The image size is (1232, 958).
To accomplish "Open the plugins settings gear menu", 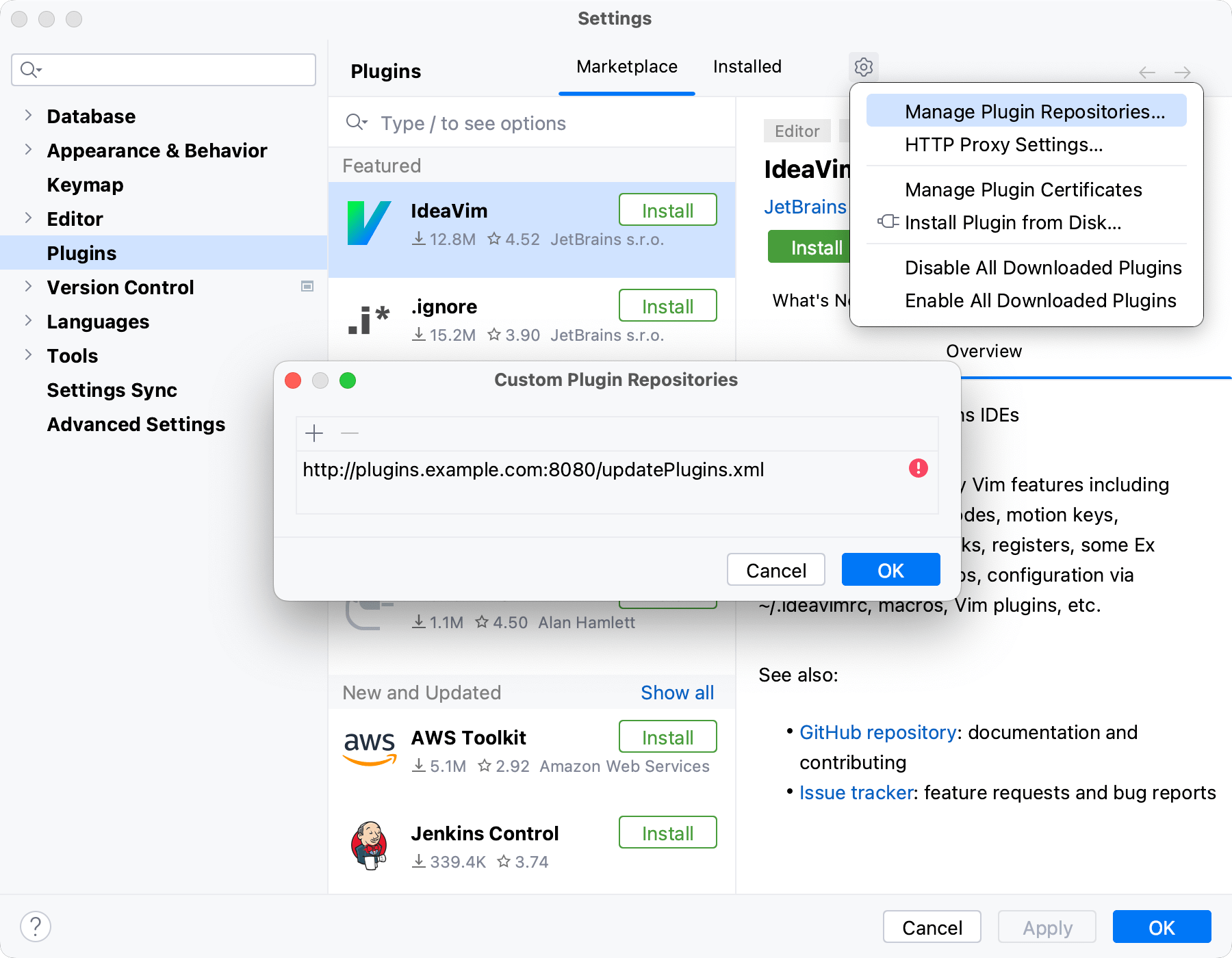I will pyautogui.click(x=863, y=66).
